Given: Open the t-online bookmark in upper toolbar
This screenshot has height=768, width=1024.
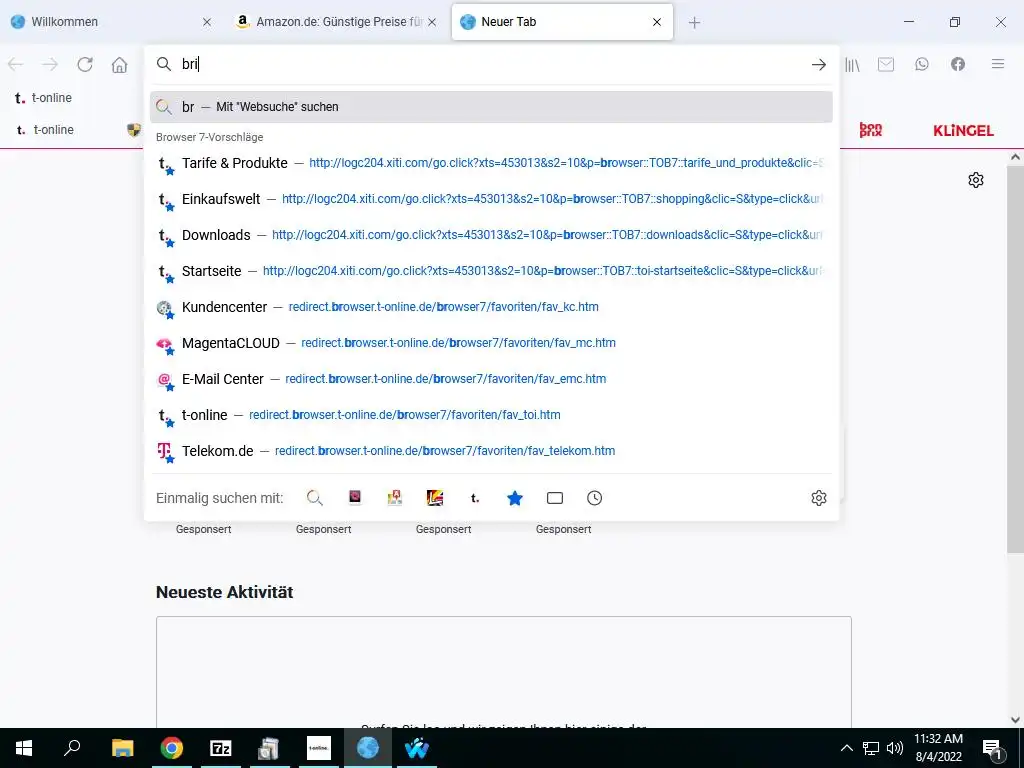Looking at the screenshot, I should point(43,98).
